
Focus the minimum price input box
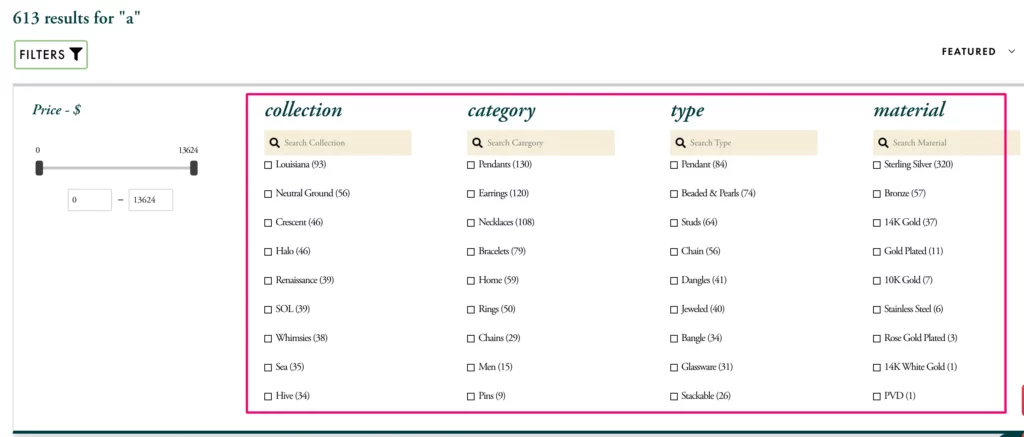[90, 200]
